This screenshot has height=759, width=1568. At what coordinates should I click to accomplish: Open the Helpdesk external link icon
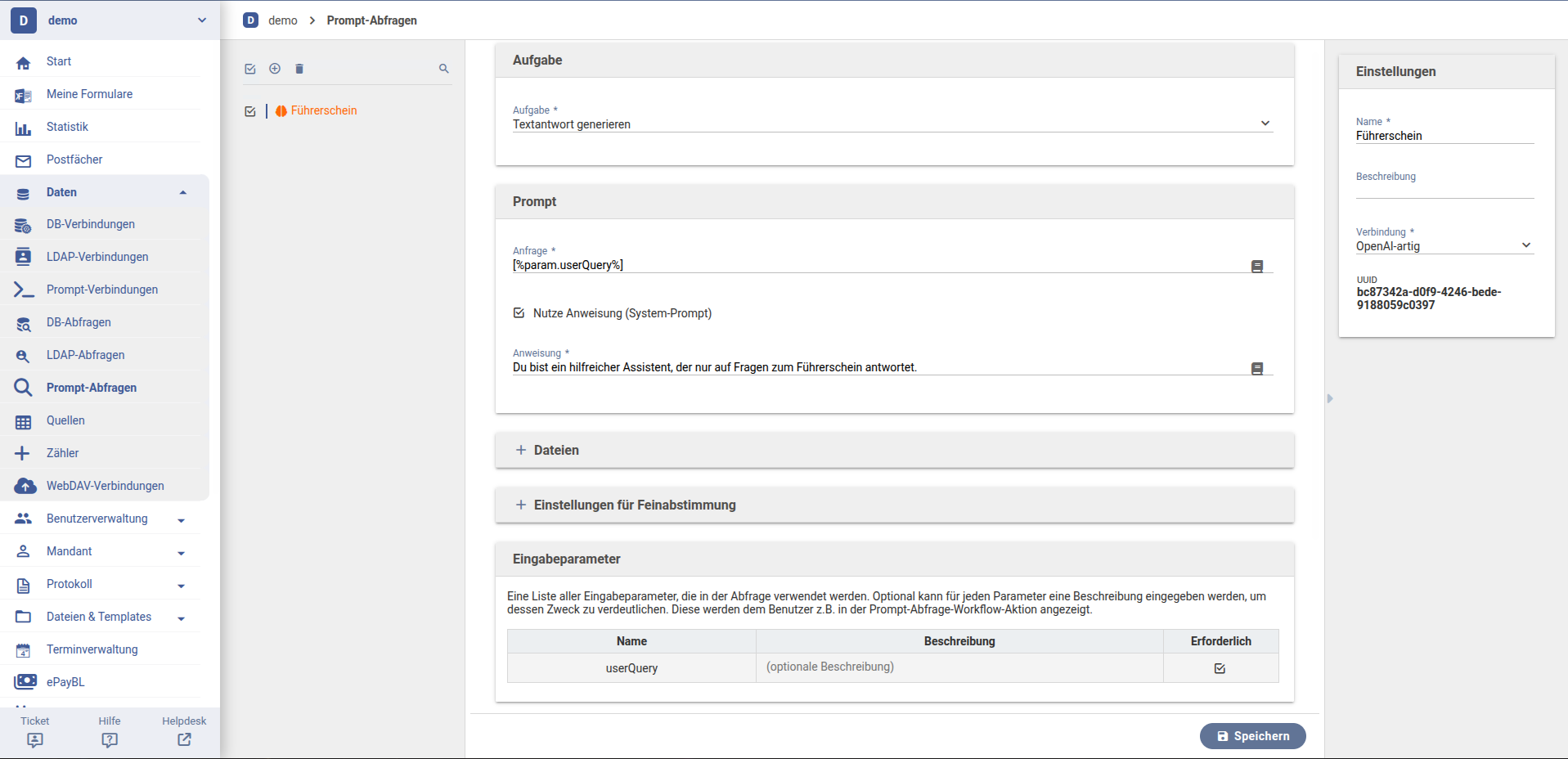point(184,739)
